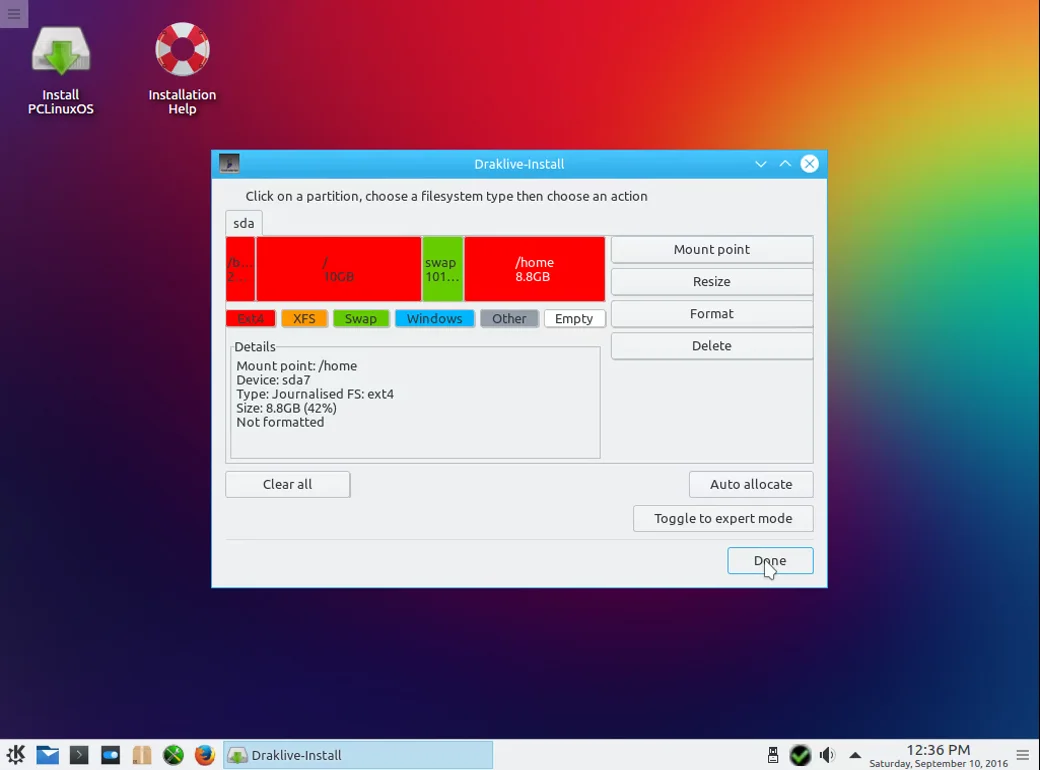Click the Auto allocate button

coord(751,484)
